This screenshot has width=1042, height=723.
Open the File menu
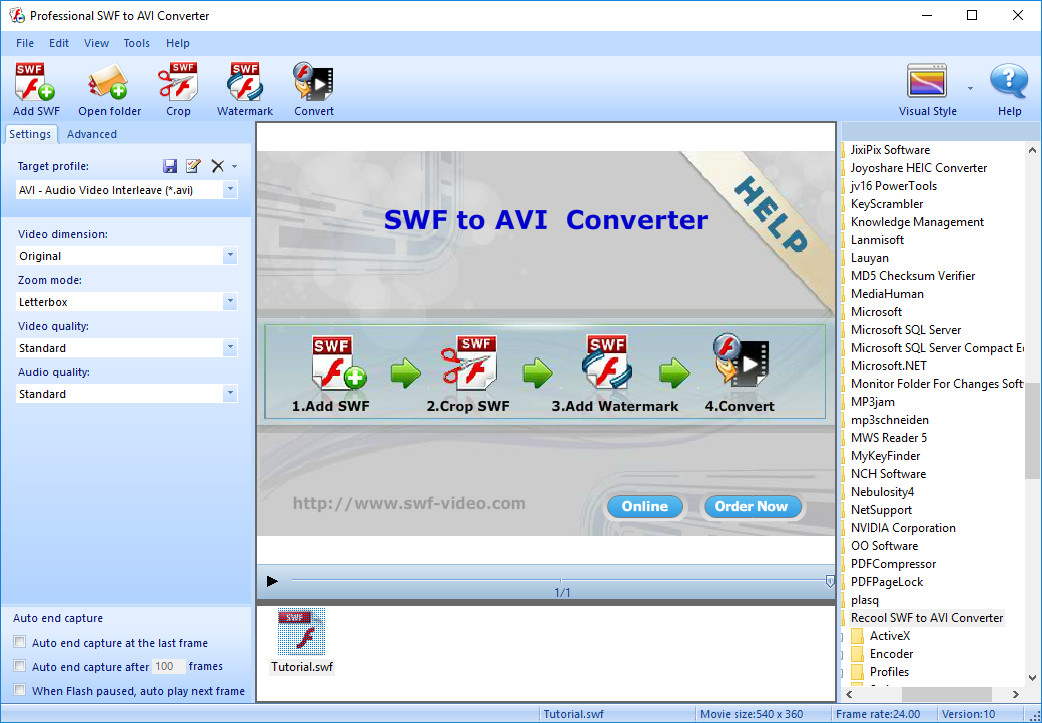tap(25, 43)
